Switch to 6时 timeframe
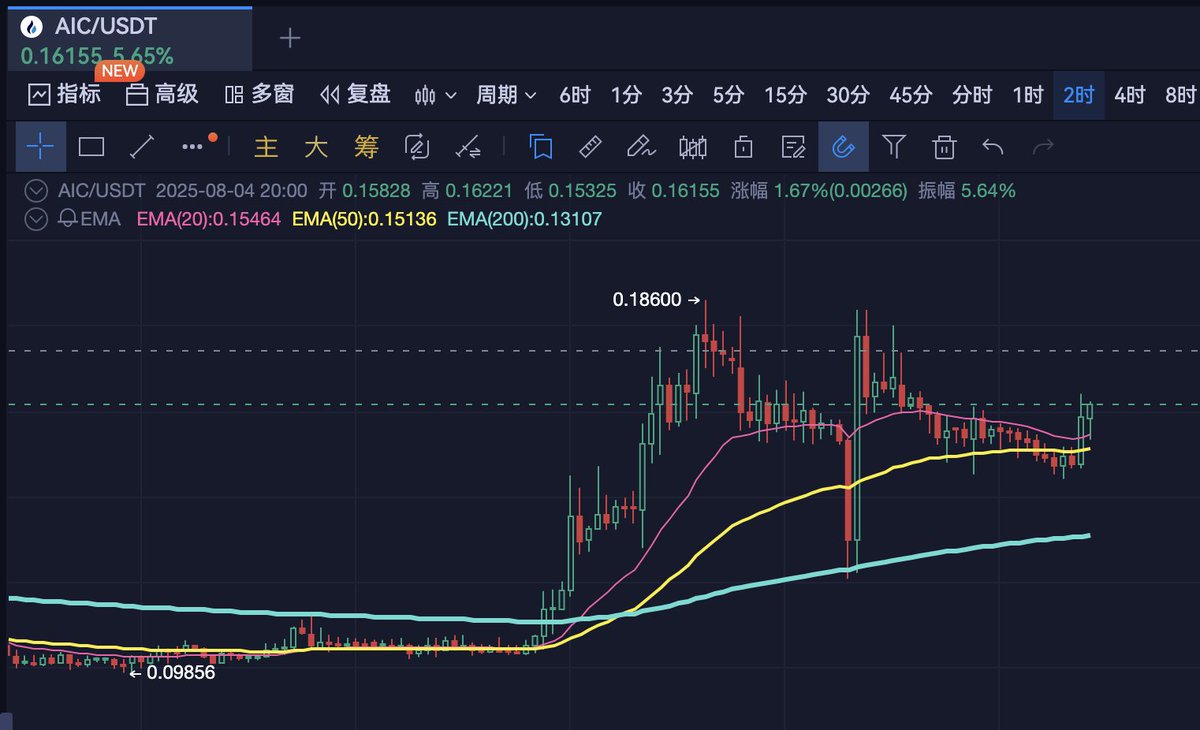Image resolution: width=1200 pixels, height=730 pixels. tap(575, 95)
